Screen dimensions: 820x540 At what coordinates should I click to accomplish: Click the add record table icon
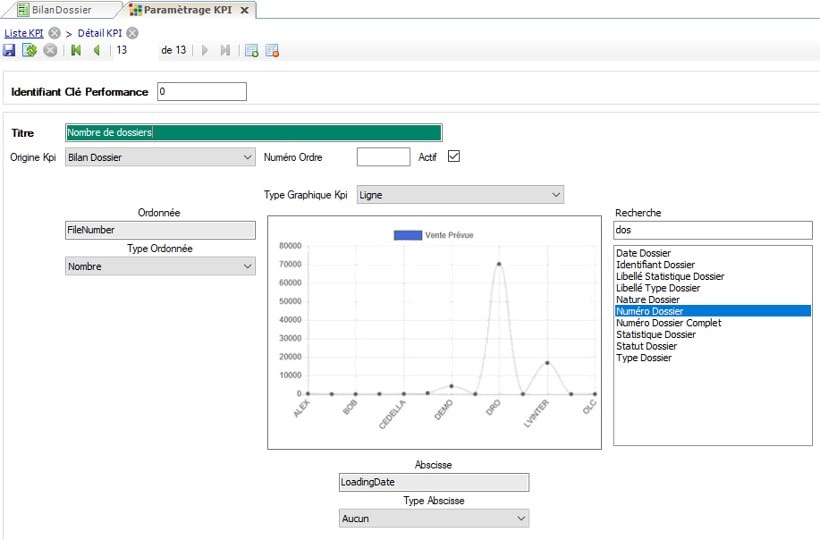(252, 51)
